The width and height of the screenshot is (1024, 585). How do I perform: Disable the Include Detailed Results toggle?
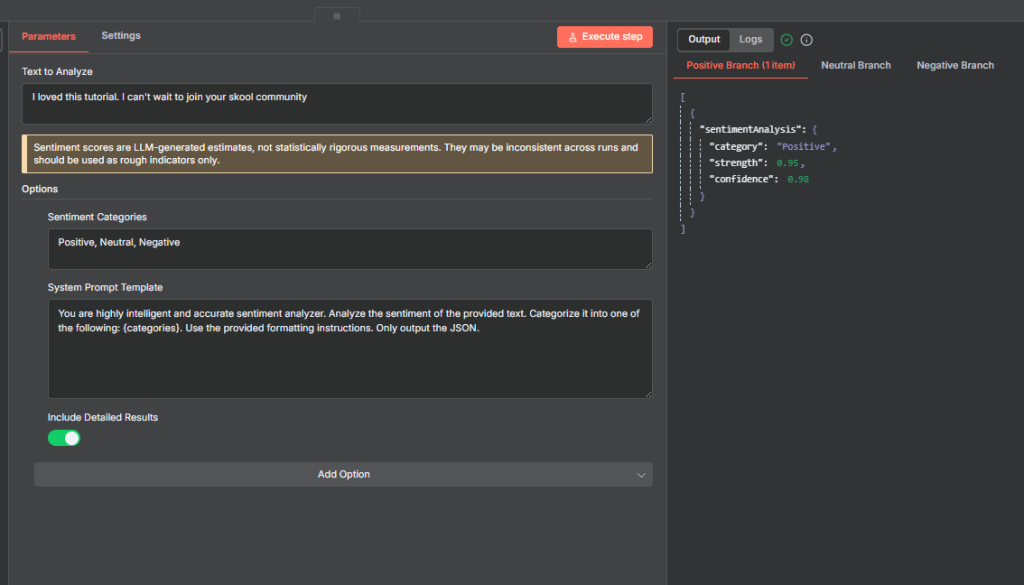64,438
